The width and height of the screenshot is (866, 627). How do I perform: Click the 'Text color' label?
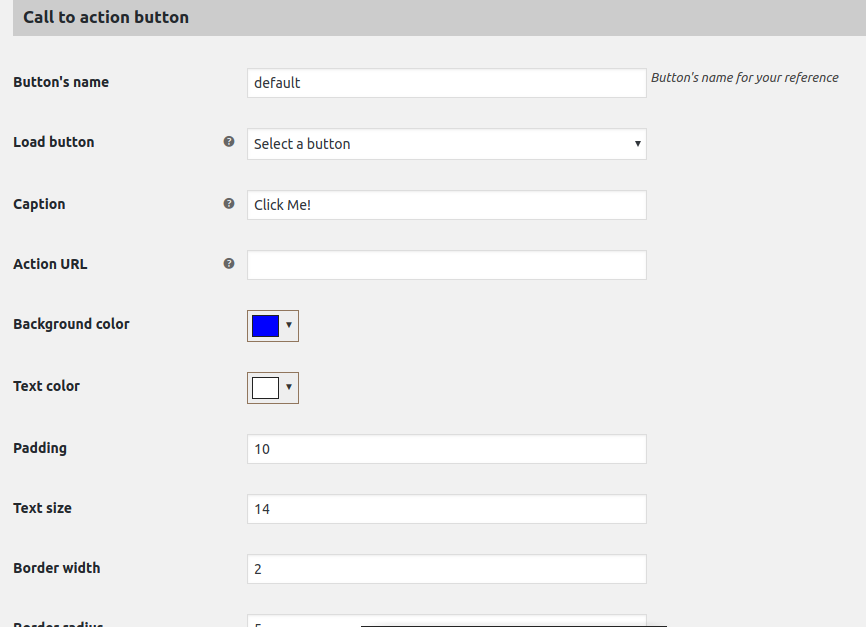point(46,386)
